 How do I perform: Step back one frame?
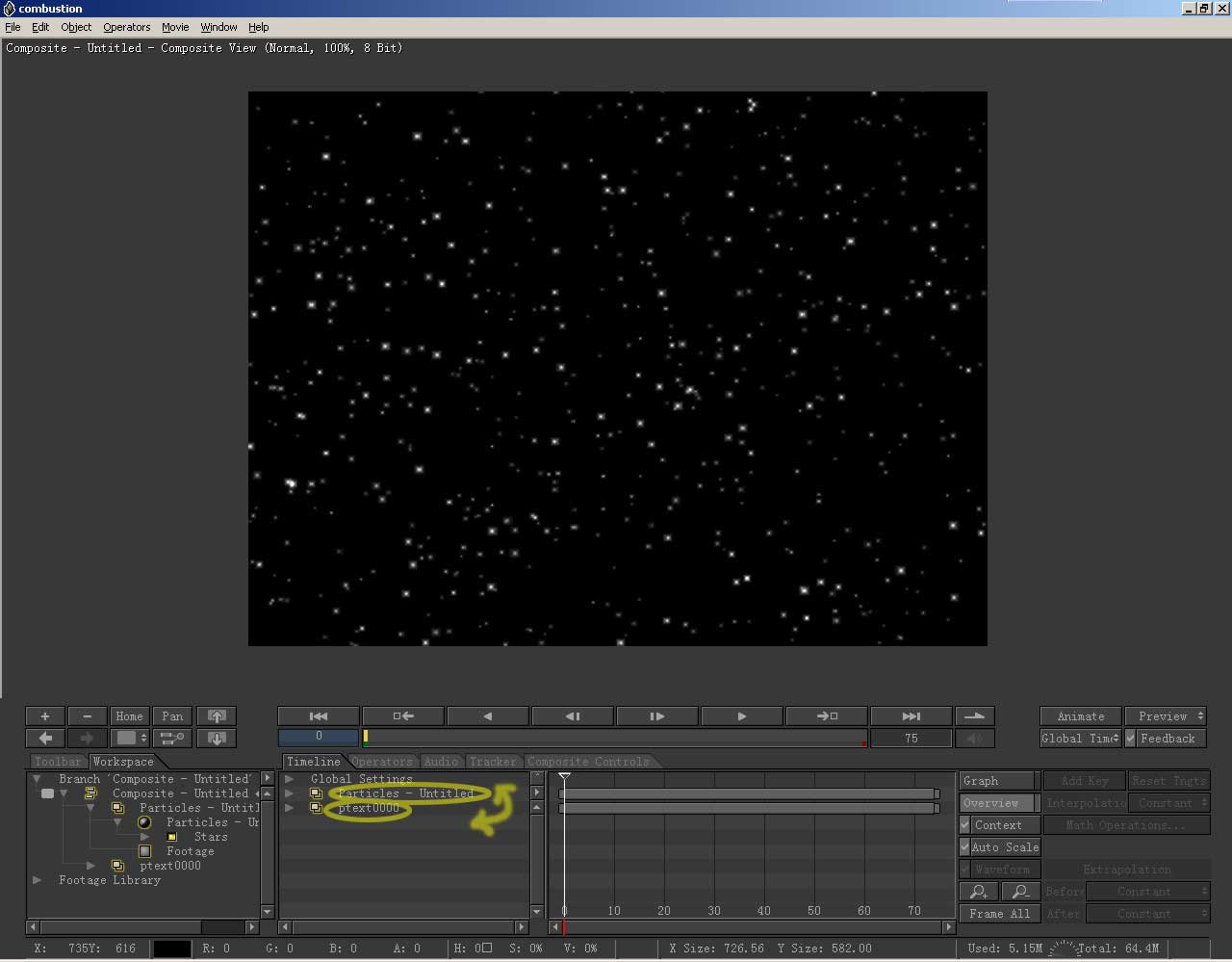[x=572, y=716]
